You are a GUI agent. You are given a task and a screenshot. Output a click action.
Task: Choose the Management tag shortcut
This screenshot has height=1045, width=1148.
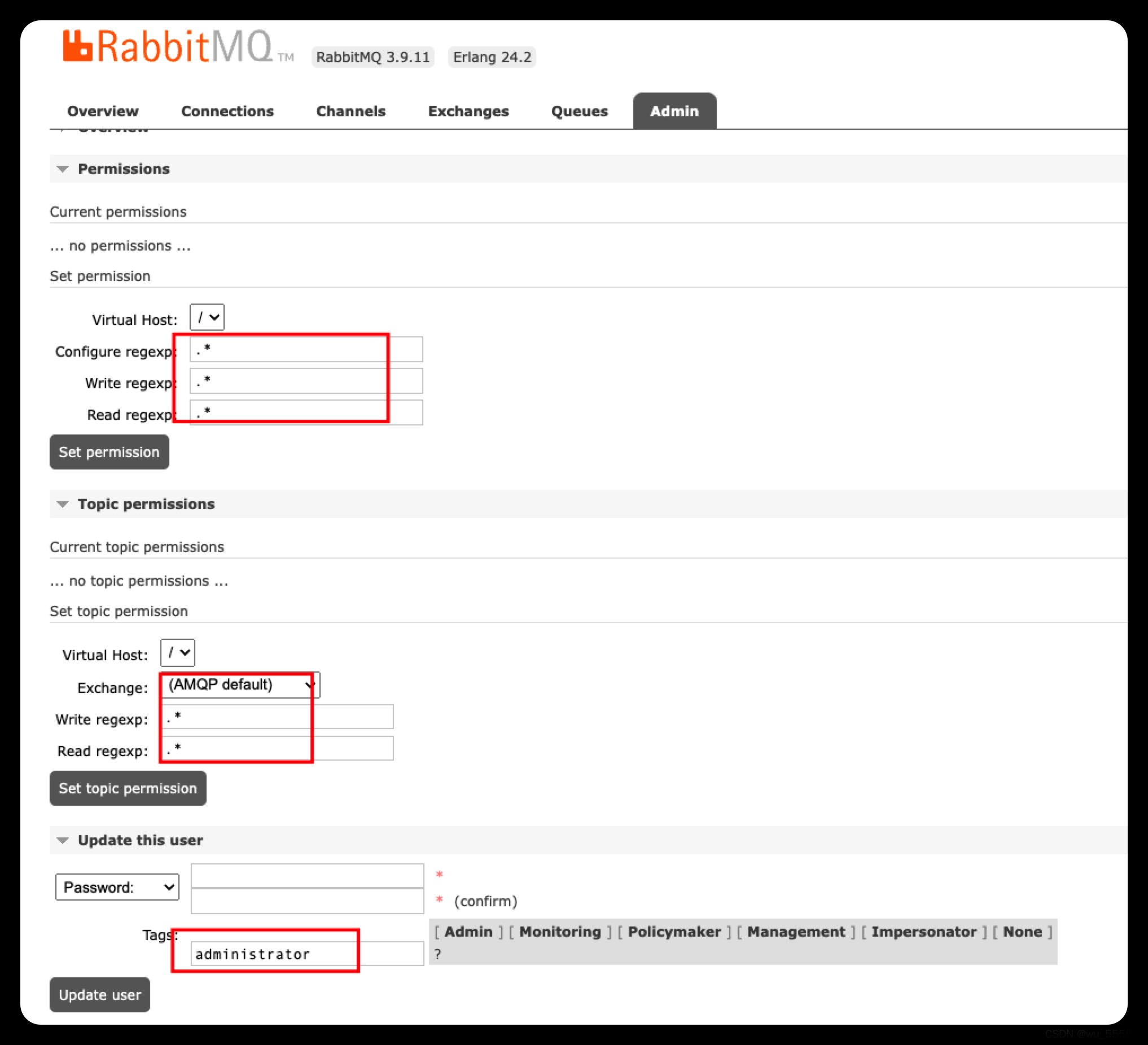796,932
